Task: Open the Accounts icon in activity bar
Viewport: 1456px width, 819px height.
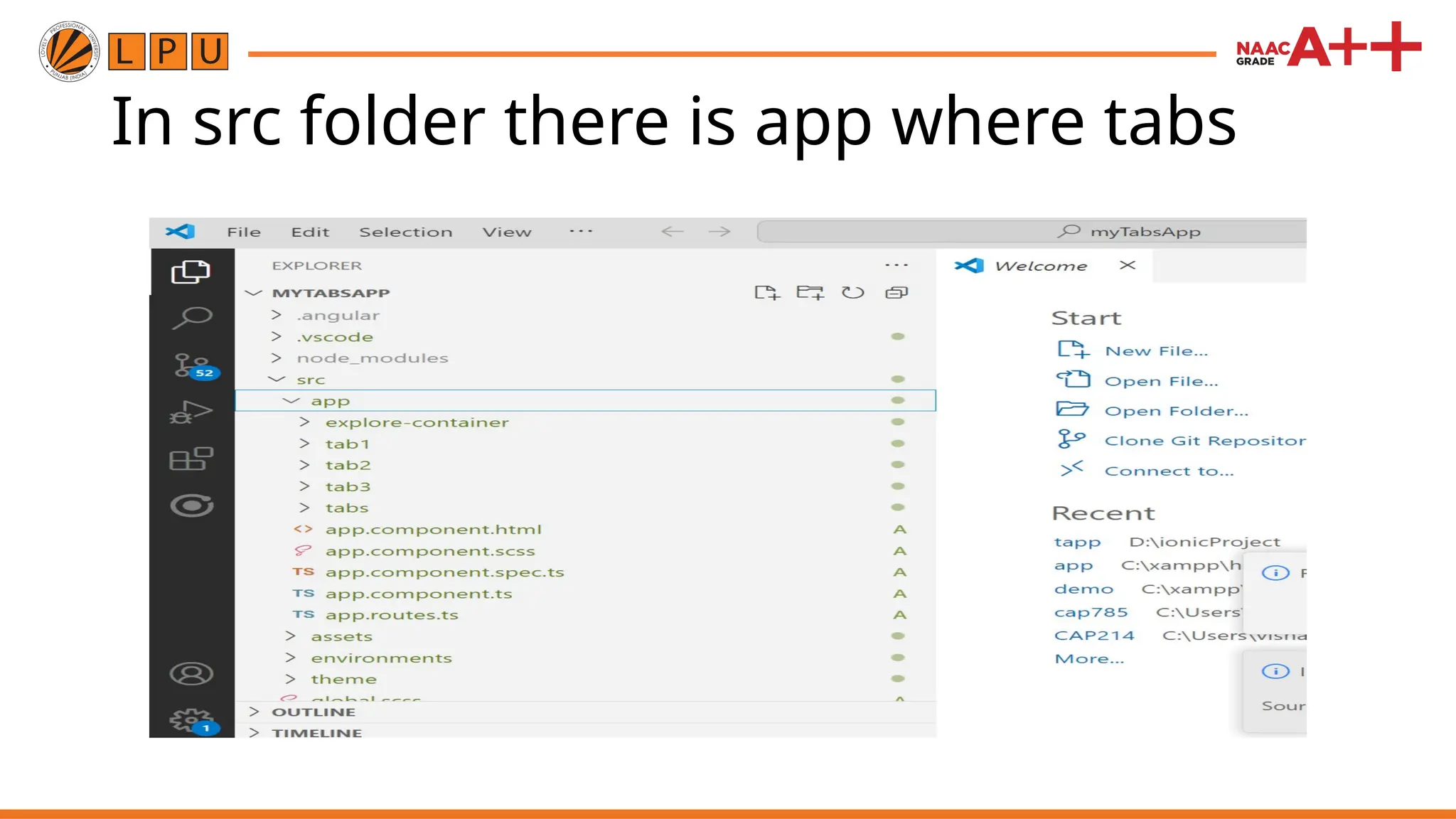Action: coord(191,673)
